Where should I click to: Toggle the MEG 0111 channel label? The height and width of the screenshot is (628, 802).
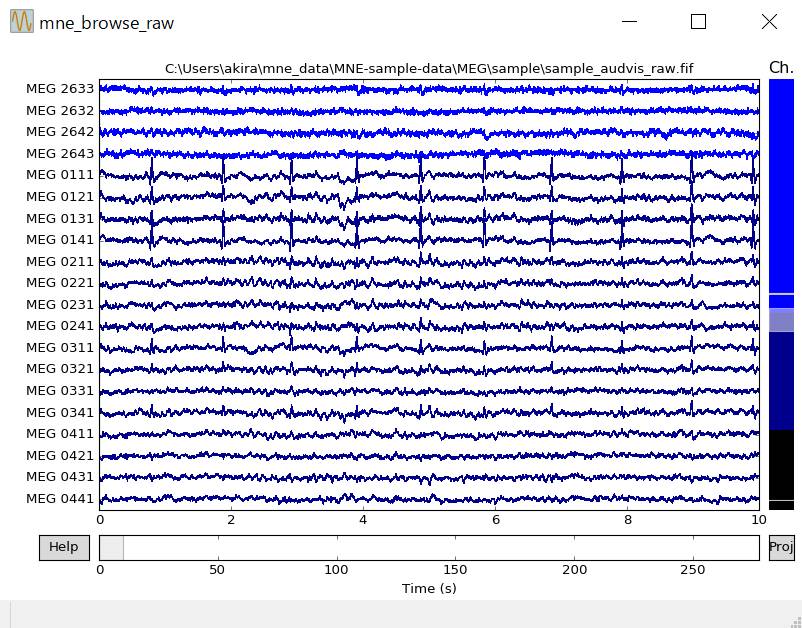[60, 175]
